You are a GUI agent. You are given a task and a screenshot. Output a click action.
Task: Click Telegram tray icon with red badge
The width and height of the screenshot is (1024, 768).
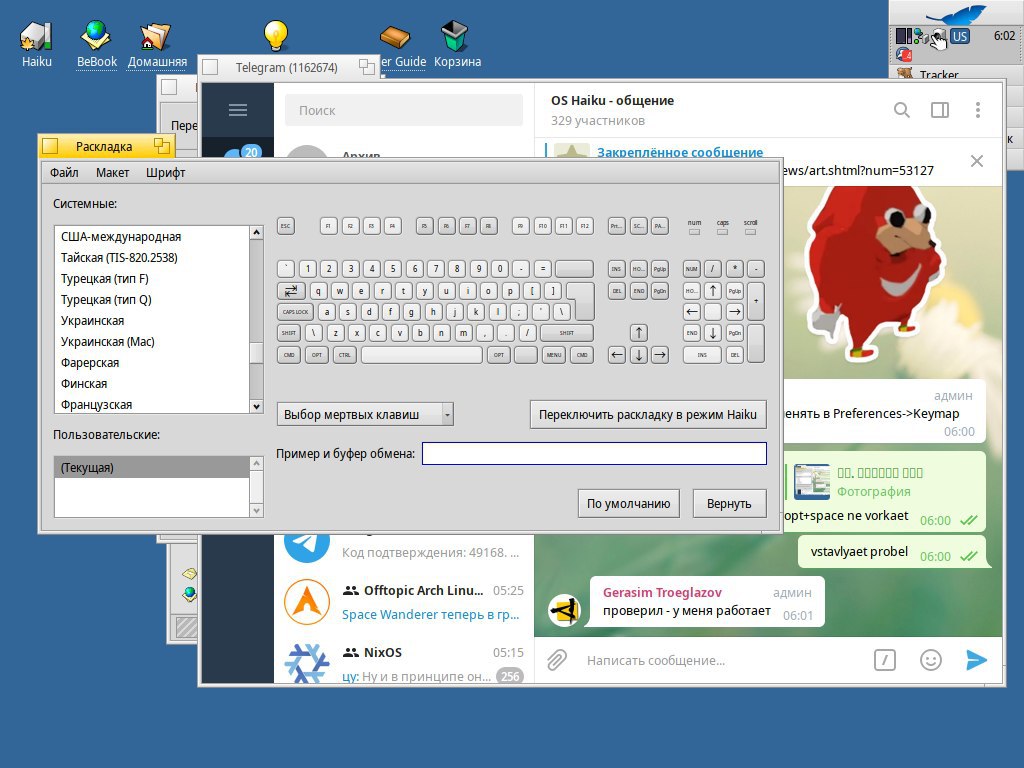click(904, 54)
